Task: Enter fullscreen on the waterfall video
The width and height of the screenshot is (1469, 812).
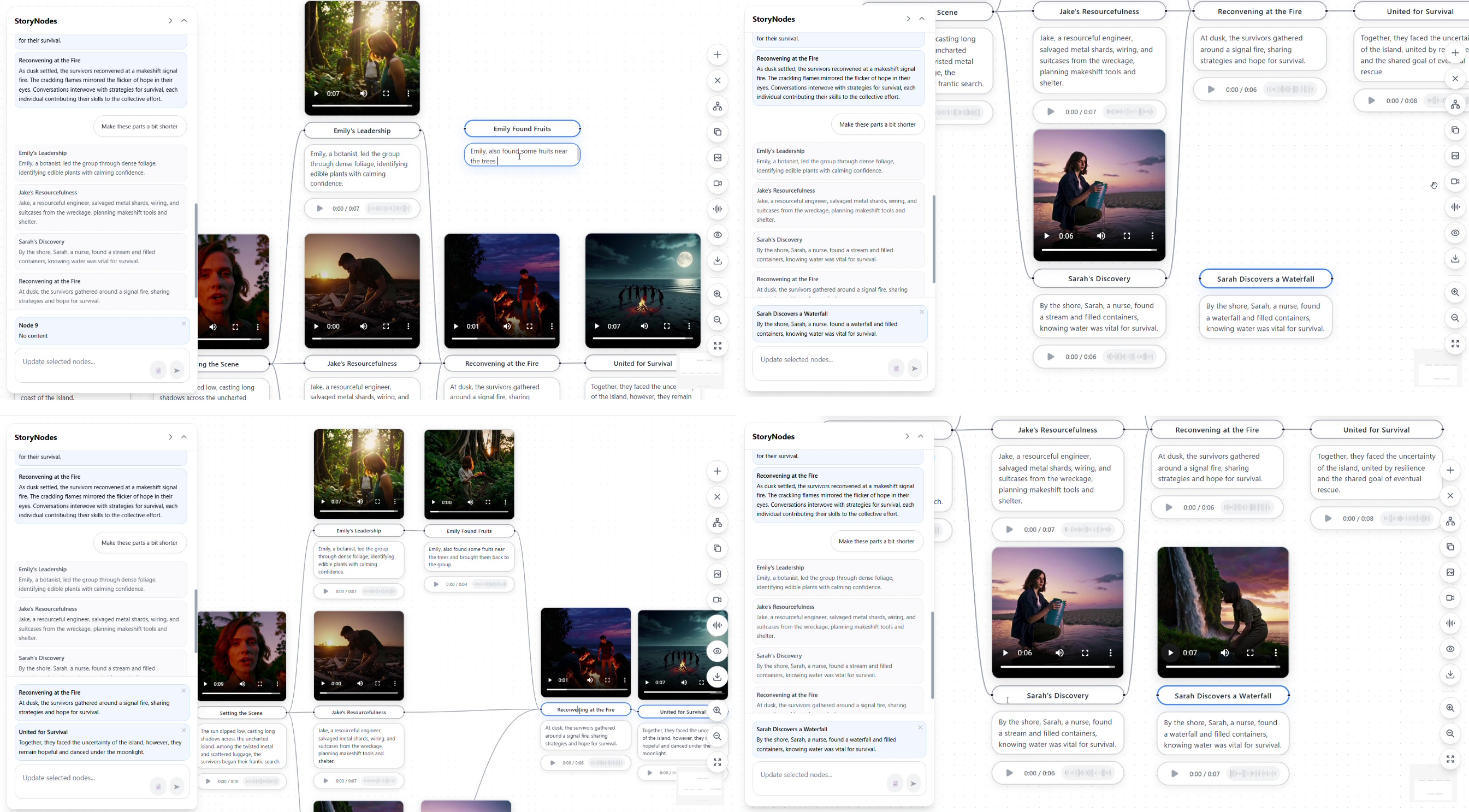Action: (1250, 653)
